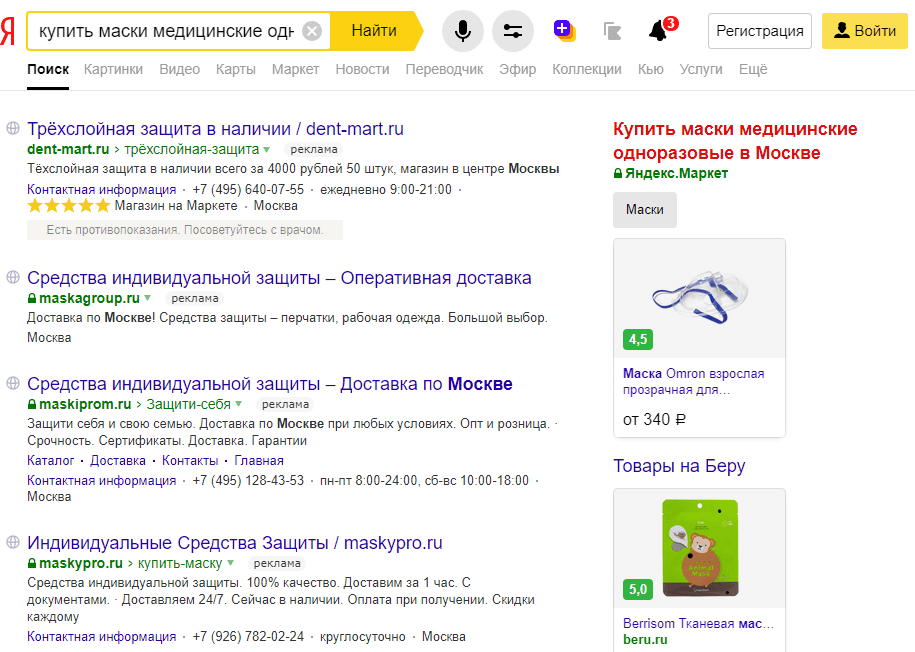This screenshot has height=652, width=915.
Task: Click the gray bookmarks flag icon
Action: tap(613, 31)
